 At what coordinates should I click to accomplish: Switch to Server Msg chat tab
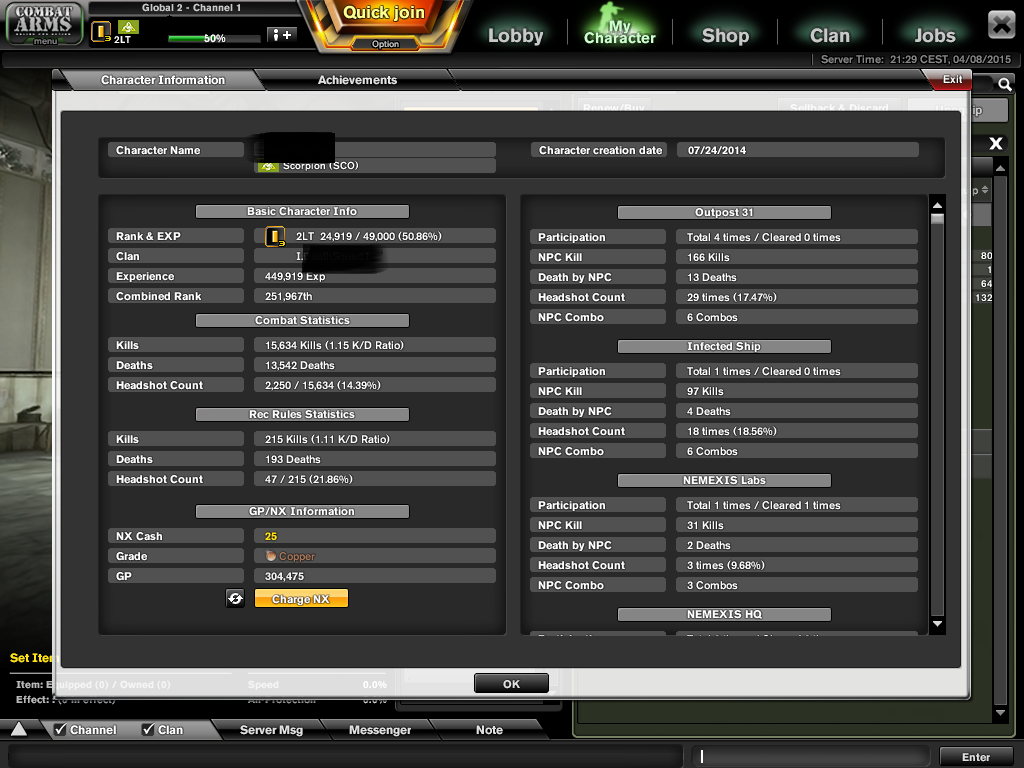(x=271, y=729)
